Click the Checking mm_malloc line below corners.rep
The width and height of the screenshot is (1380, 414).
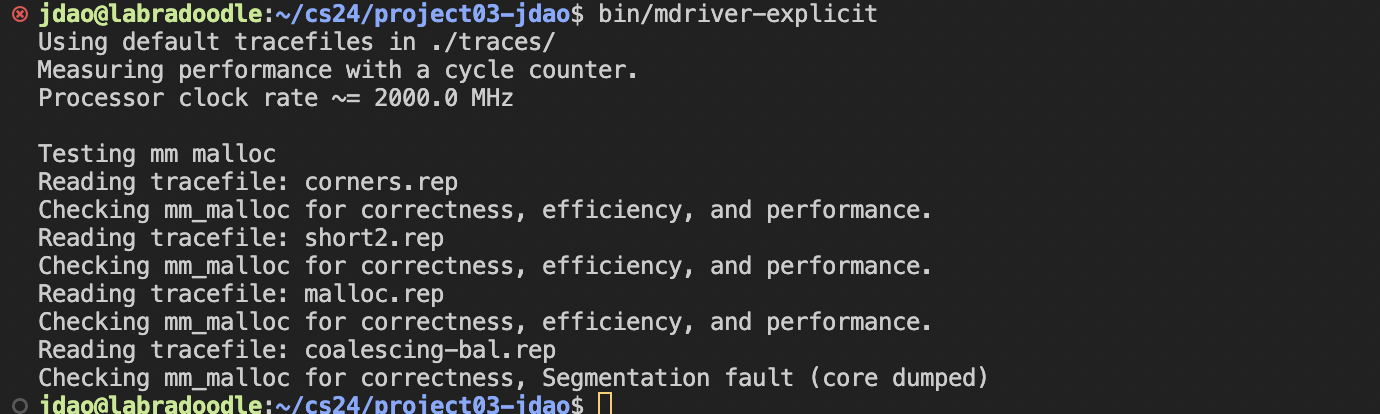[x=485, y=211]
